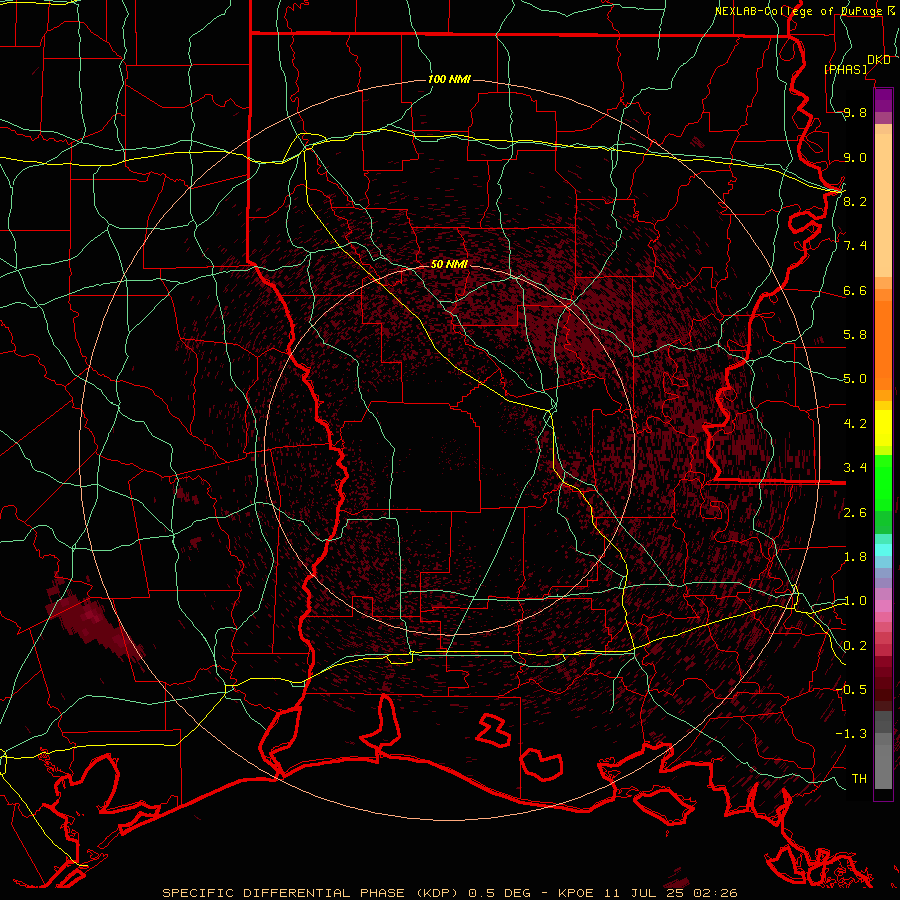Select the 4.2 colorbar value
The width and height of the screenshot is (900, 900).
[x=855, y=424]
